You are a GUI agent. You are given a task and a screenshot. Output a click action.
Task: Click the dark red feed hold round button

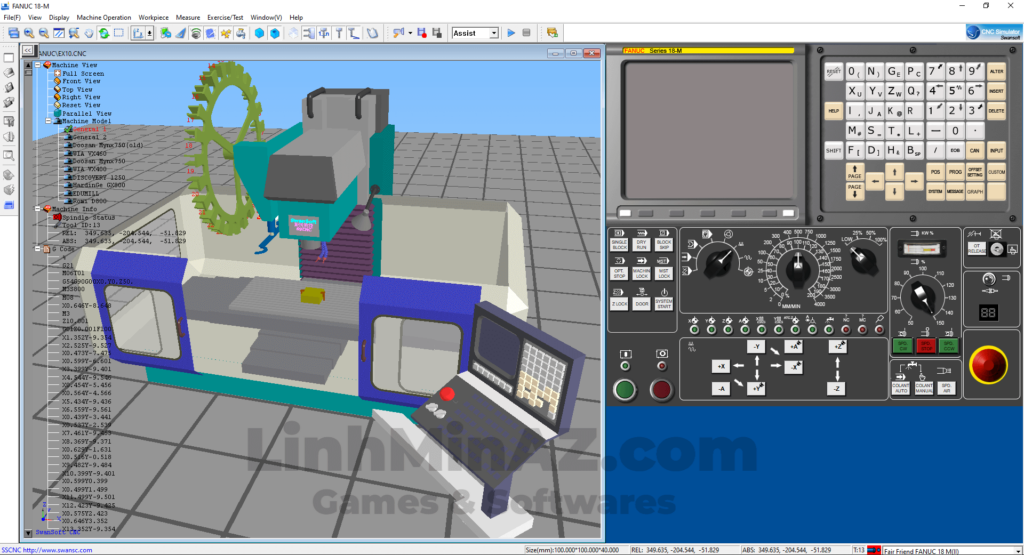click(x=661, y=390)
